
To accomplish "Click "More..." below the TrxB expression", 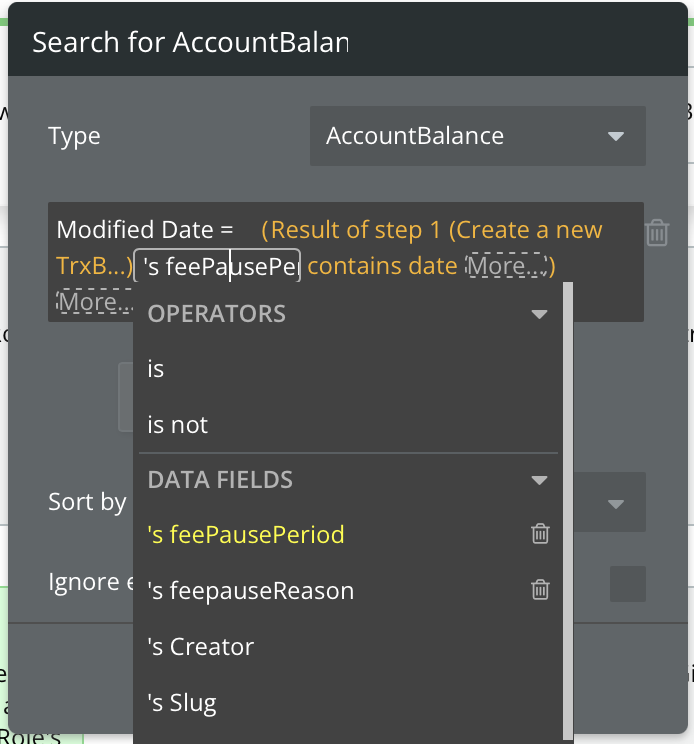I will point(94,301).
